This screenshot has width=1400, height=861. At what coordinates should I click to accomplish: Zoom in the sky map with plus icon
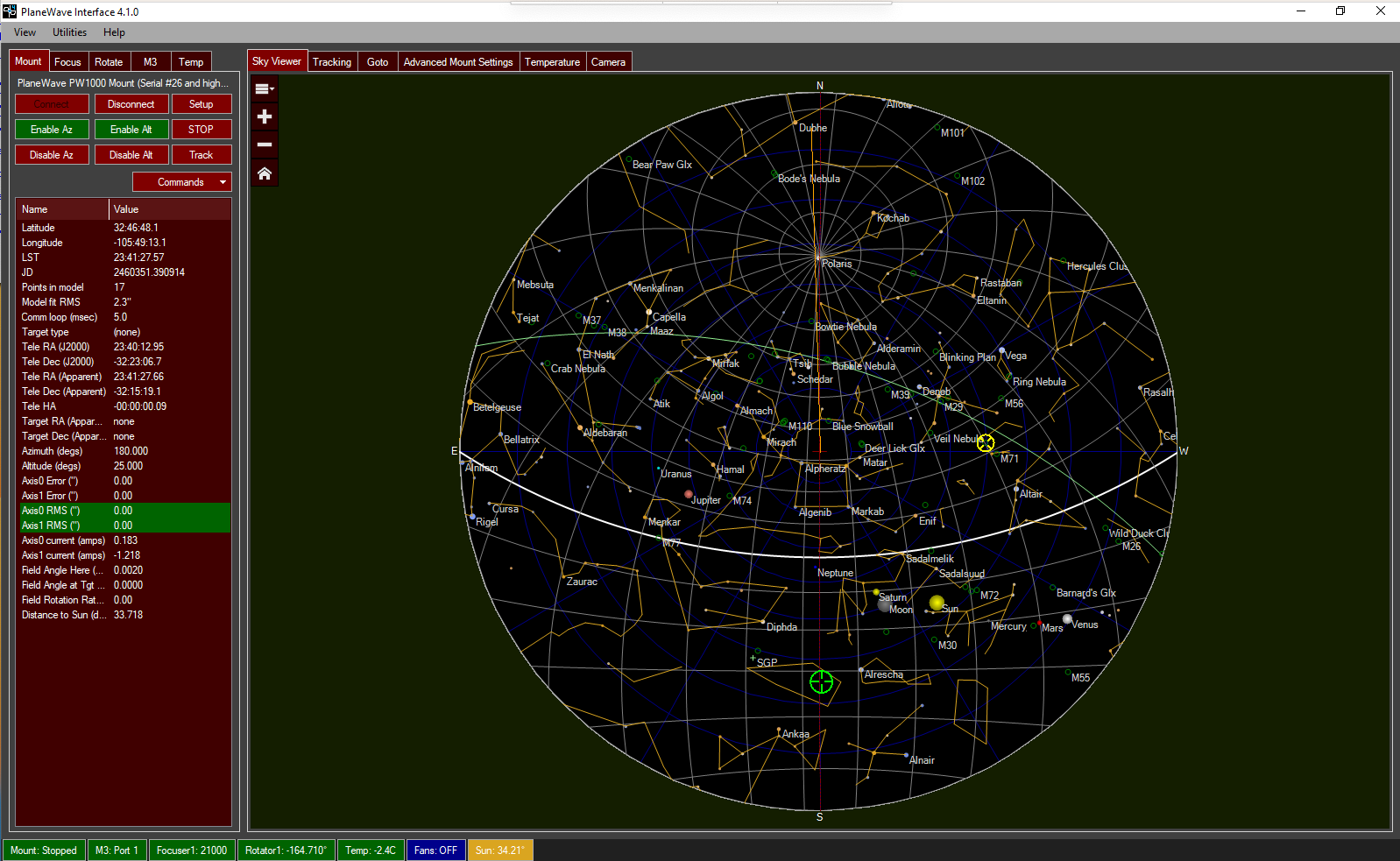click(x=264, y=116)
